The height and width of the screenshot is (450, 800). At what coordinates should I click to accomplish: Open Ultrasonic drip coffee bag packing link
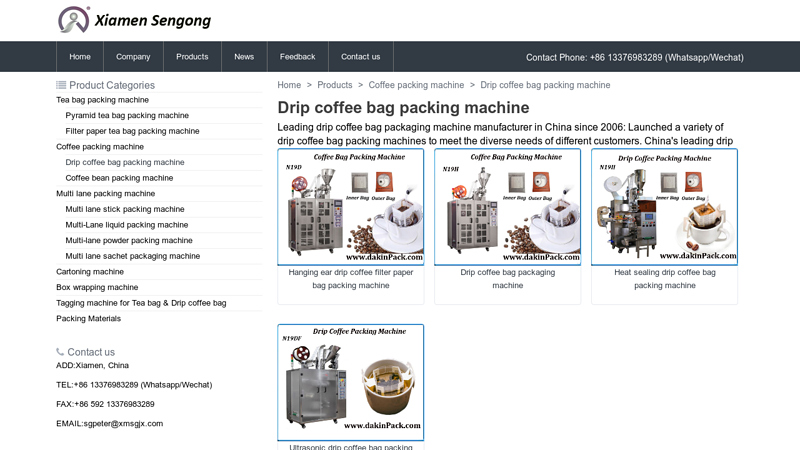click(x=351, y=446)
